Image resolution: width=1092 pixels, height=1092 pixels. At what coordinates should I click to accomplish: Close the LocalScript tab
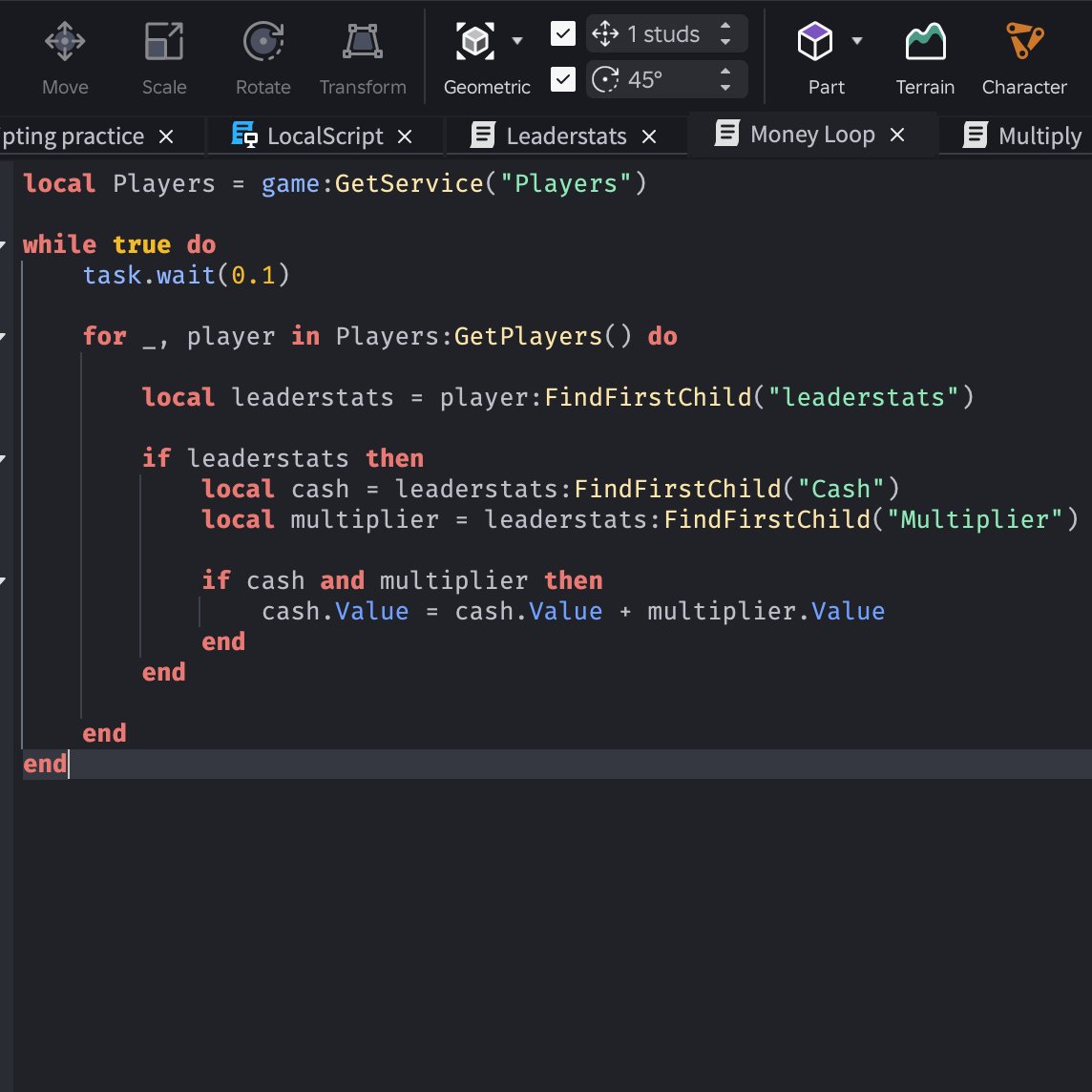[x=405, y=136]
